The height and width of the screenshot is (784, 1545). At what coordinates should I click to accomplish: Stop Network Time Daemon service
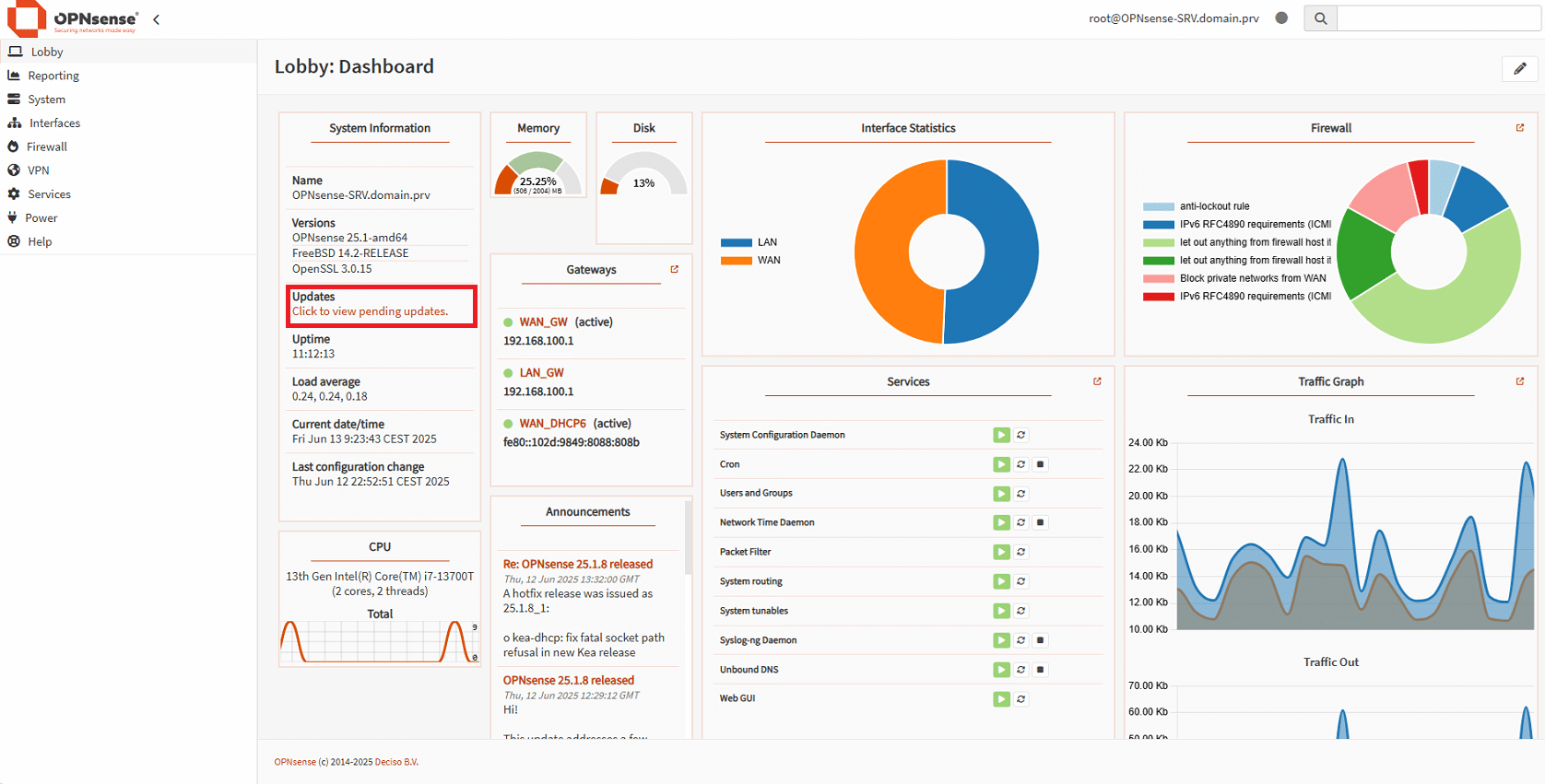[1041, 522]
